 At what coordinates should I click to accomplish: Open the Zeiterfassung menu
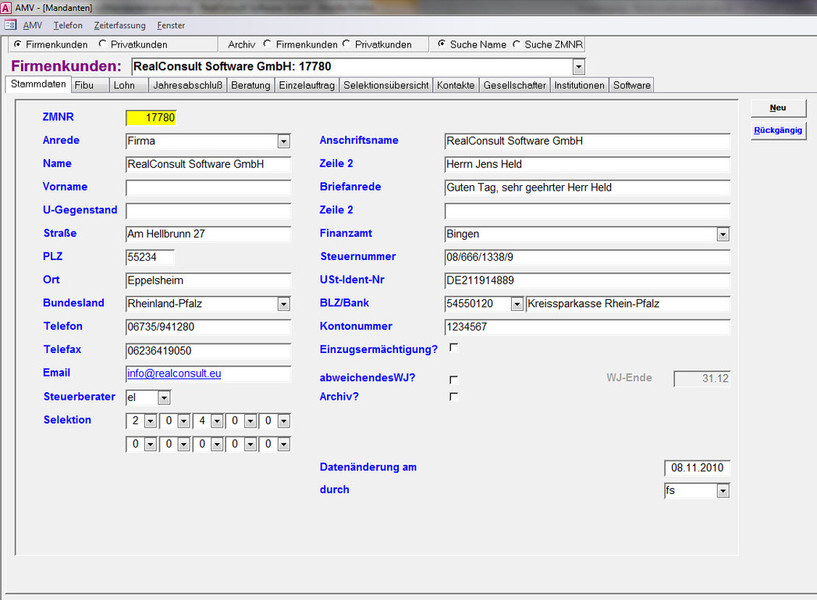(119, 25)
